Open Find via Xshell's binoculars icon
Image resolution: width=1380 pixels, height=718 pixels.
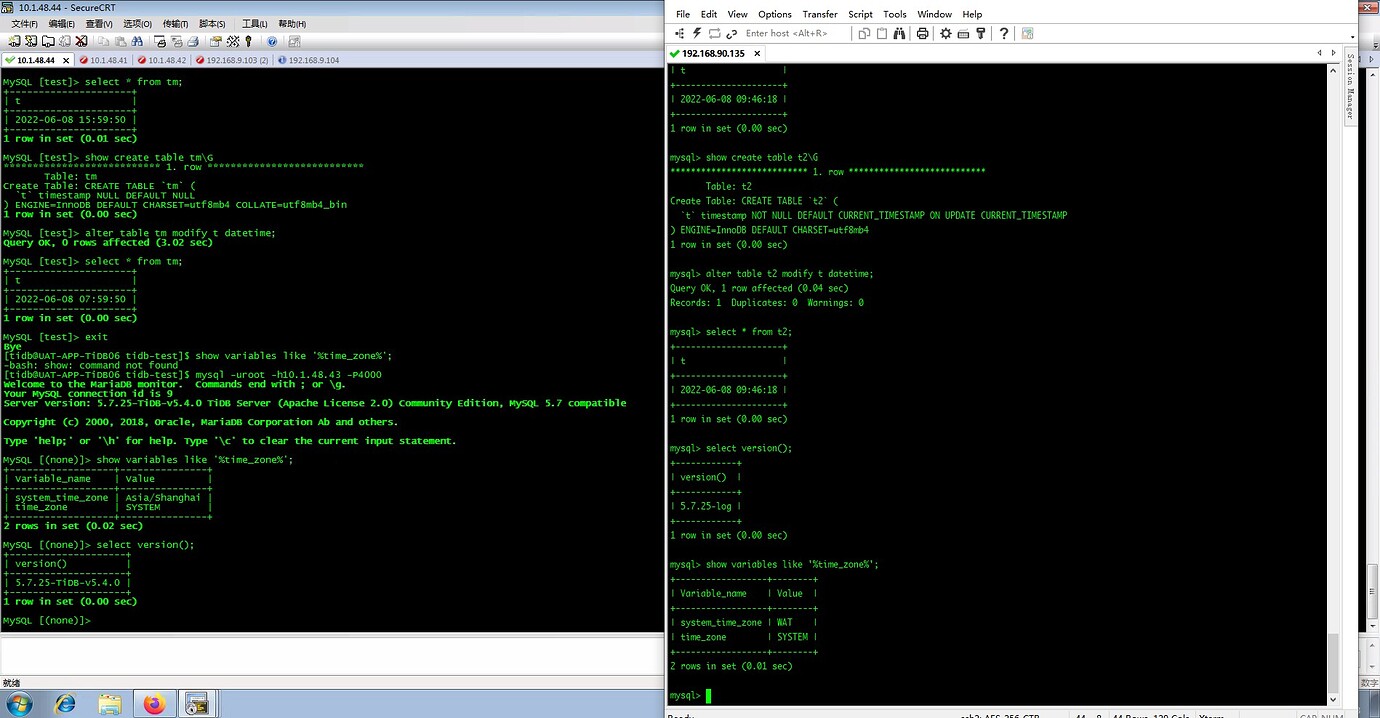click(900, 33)
